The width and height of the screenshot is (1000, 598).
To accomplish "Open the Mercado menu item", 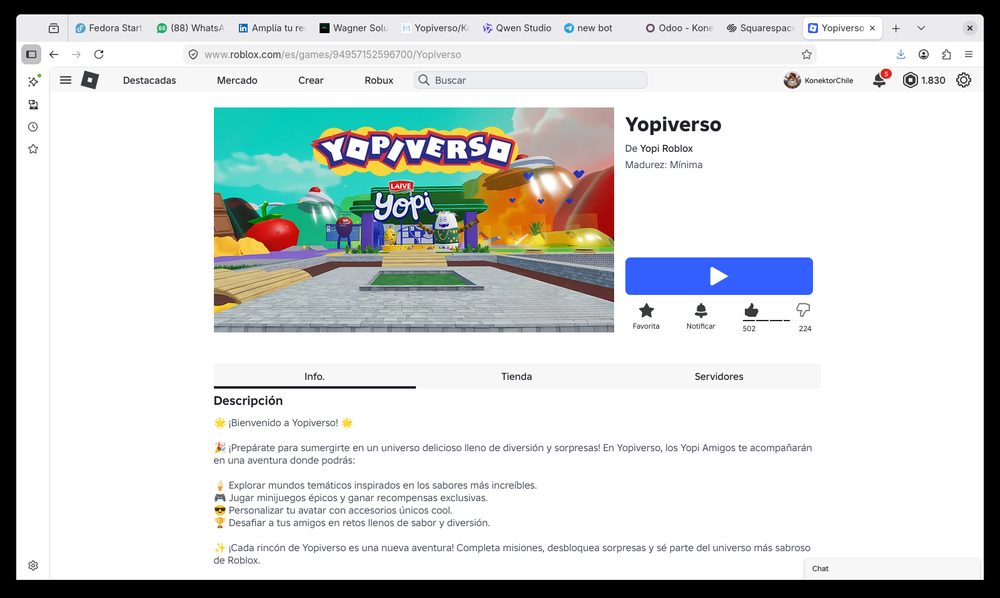I will (237, 80).
